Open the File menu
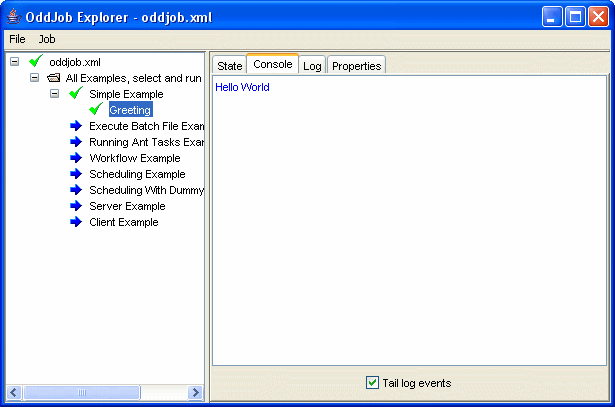Viewport: 615px width, 407px height. click(x=17, y=39)
